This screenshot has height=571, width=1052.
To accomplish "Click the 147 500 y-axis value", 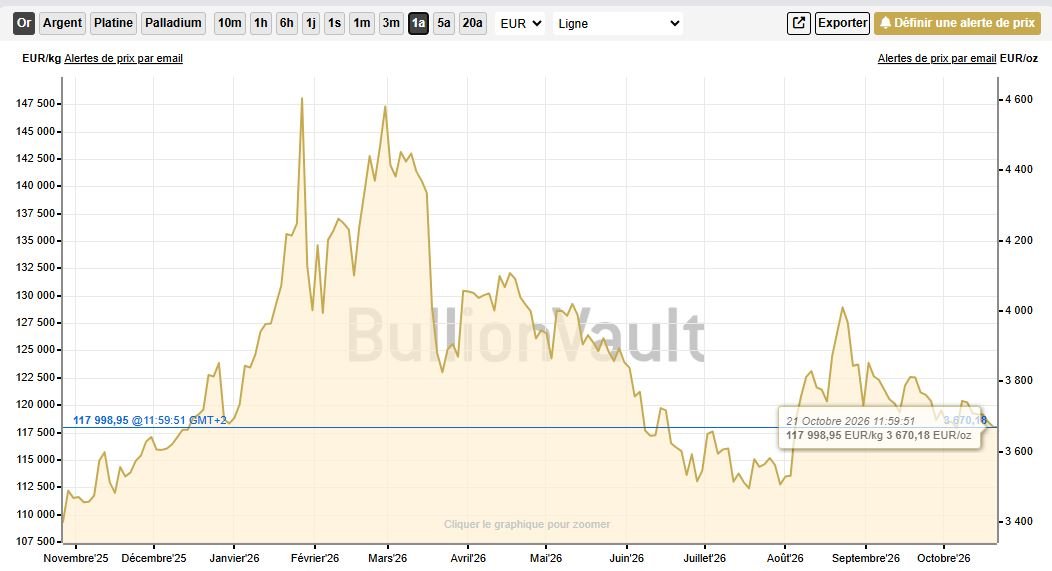I will tap(36, 103).
